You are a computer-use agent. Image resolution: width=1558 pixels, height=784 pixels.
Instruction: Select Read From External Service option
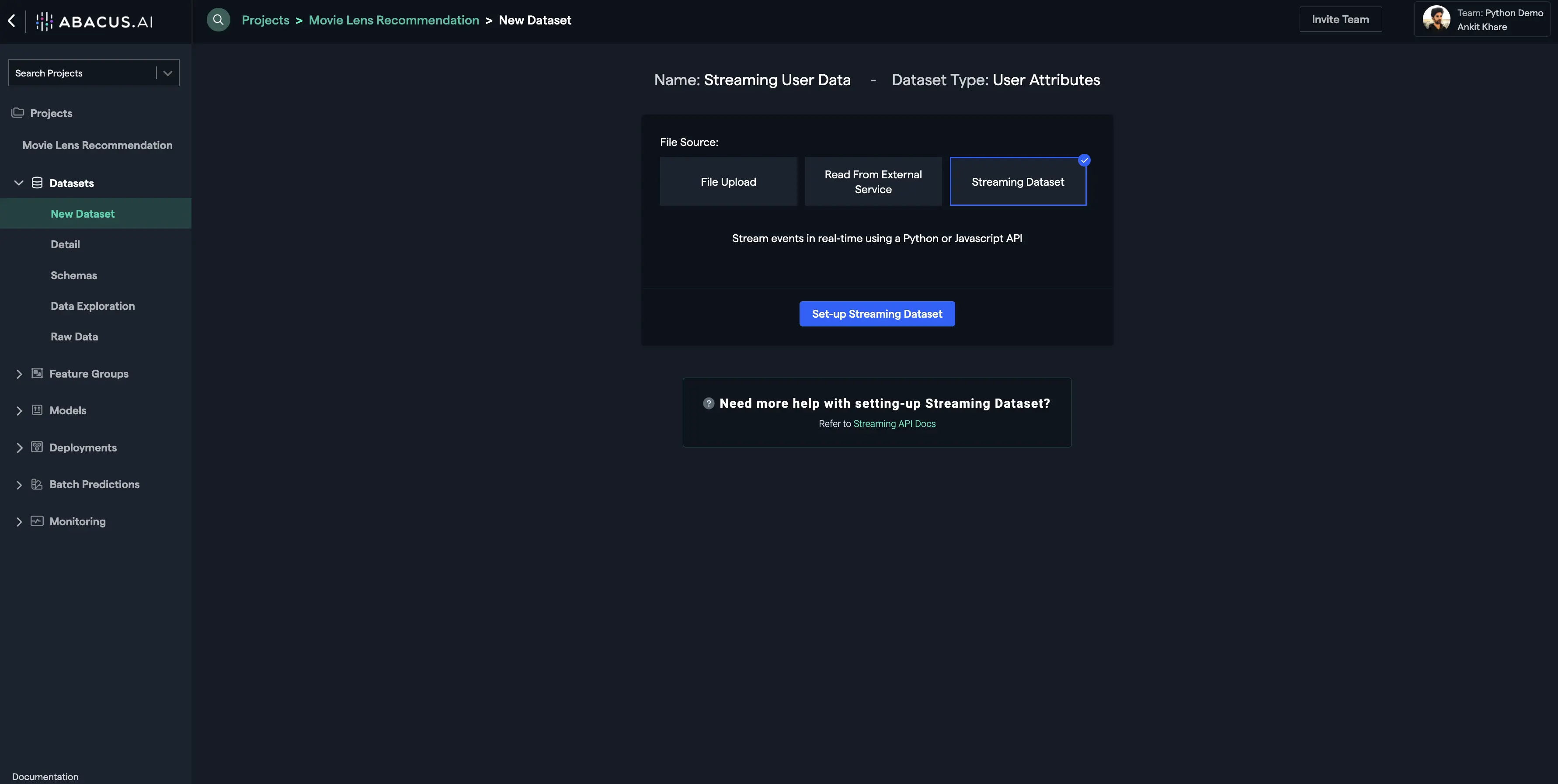(873, 181)
